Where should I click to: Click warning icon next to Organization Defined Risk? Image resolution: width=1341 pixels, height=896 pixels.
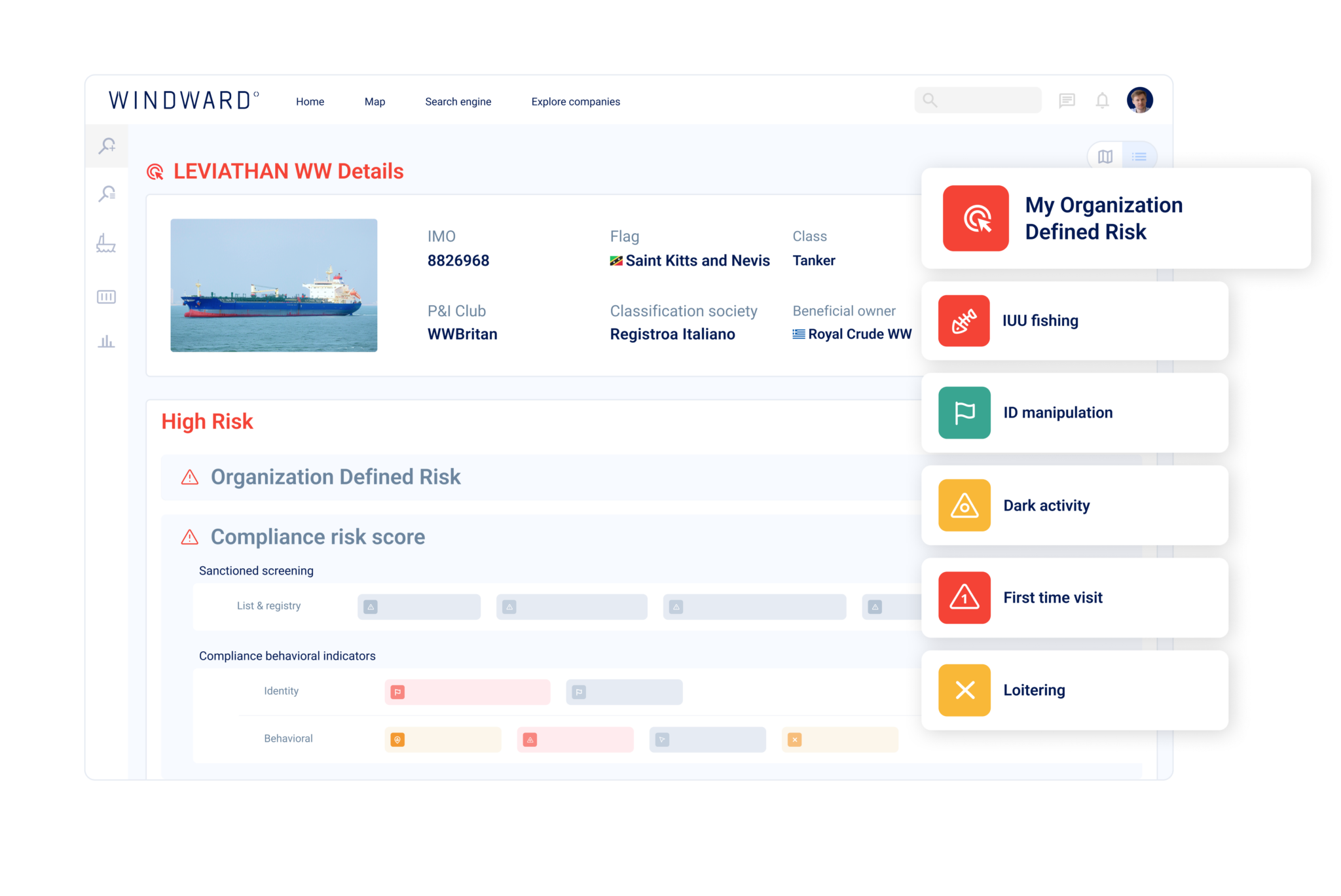[190, 477]
